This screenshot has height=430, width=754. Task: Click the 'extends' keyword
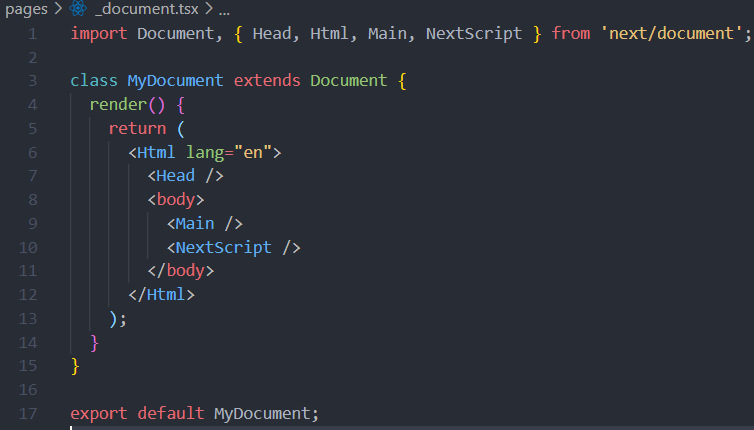(x=267, y=80)
